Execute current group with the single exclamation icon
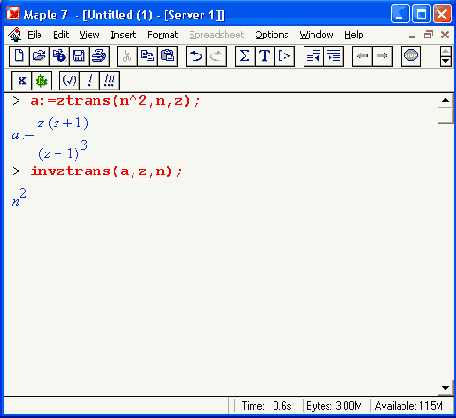The height and width of the screenshot is (418, 456). [89, 81]
